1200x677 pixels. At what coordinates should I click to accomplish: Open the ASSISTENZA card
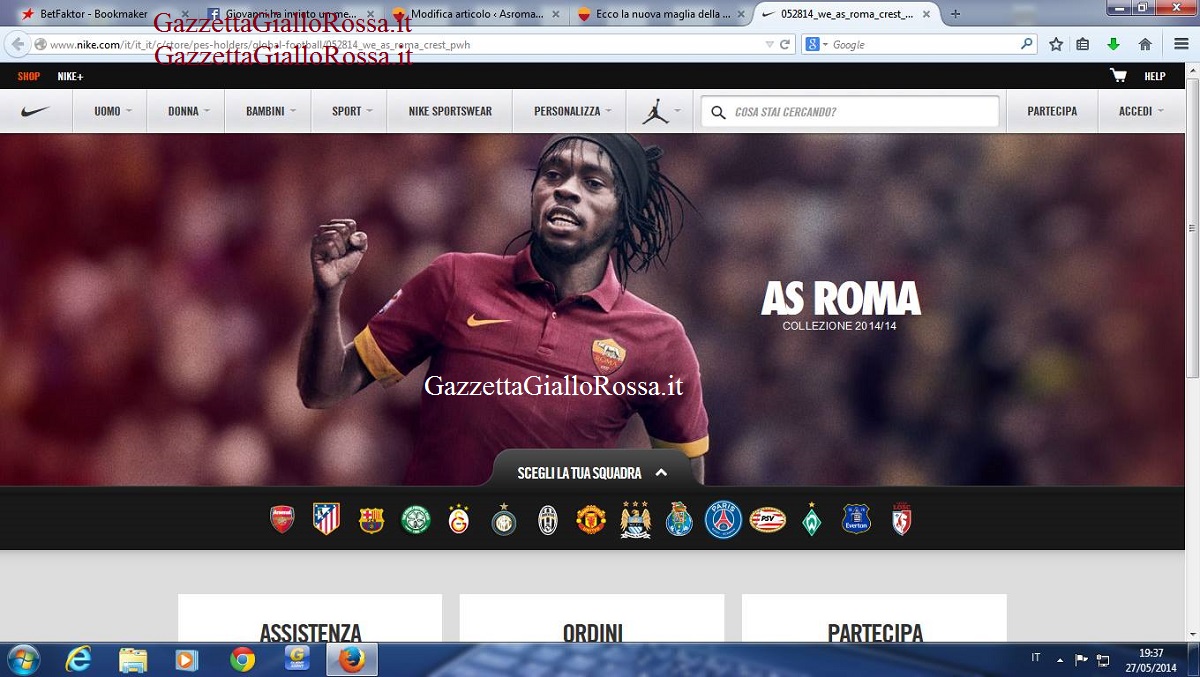[x=310, y=618]
